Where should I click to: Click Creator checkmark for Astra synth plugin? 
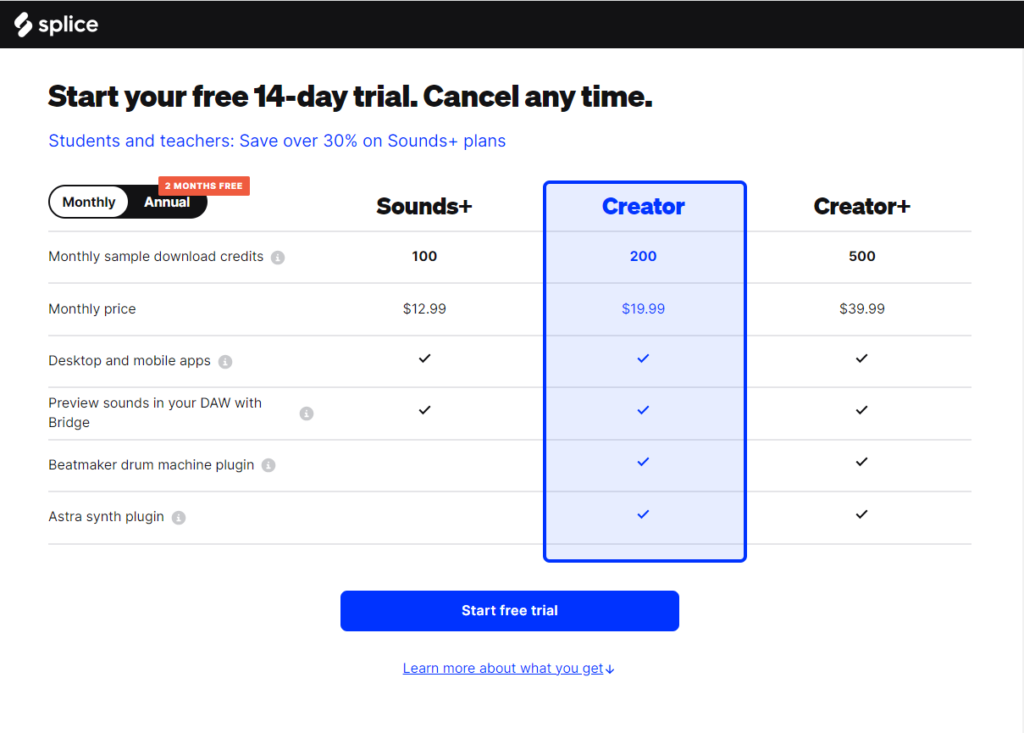(643, 514)
